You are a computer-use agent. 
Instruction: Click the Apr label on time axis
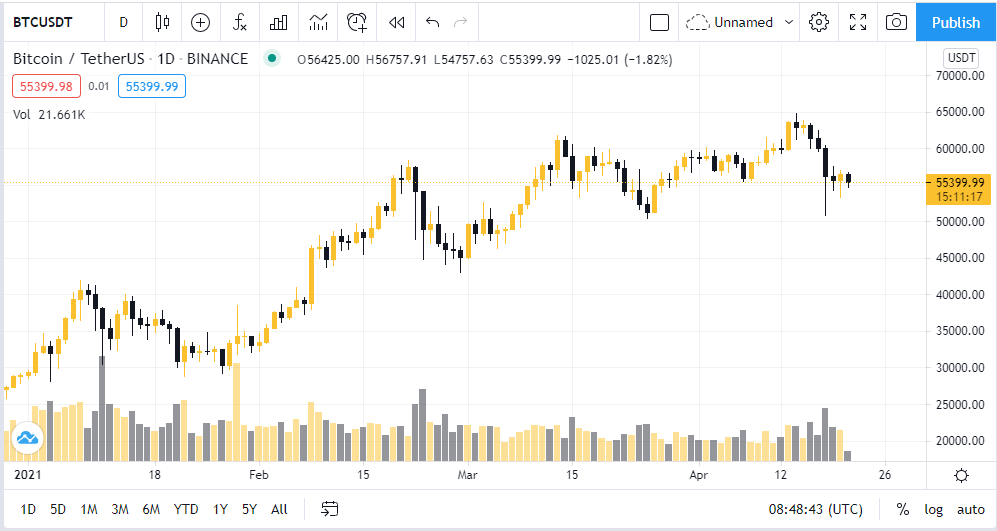pyautogui.click(x=698, y=474)
